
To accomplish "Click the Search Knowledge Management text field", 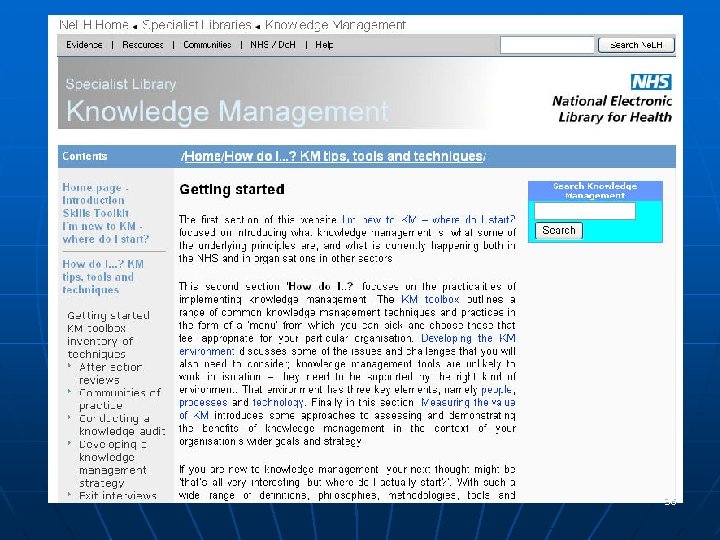I will click(x=585, y=211).
